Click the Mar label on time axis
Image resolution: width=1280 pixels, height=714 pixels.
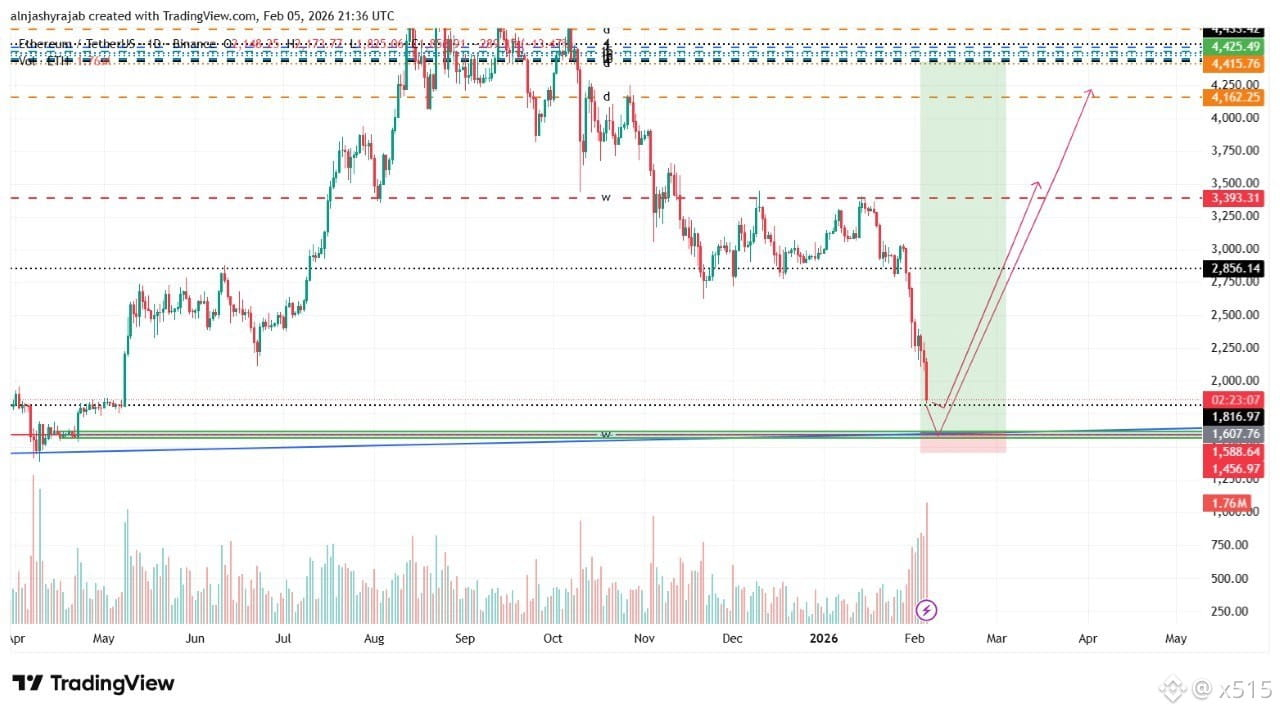997,638
